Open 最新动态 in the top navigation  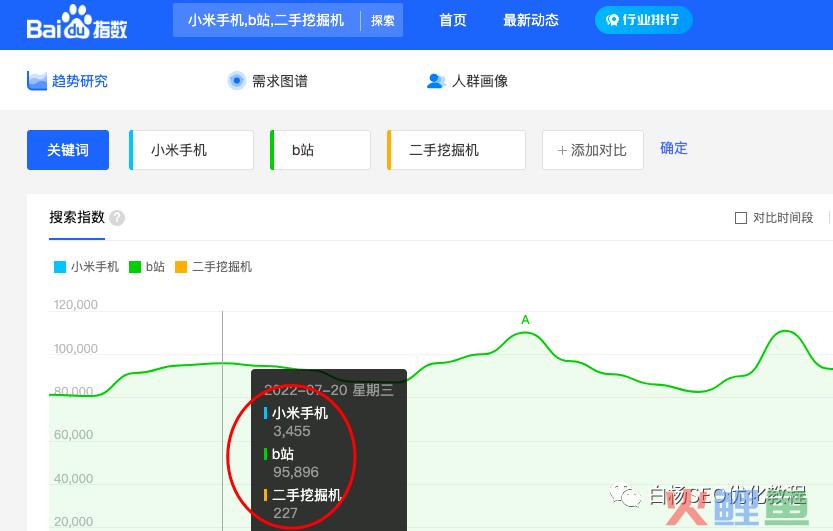[531, 20]
